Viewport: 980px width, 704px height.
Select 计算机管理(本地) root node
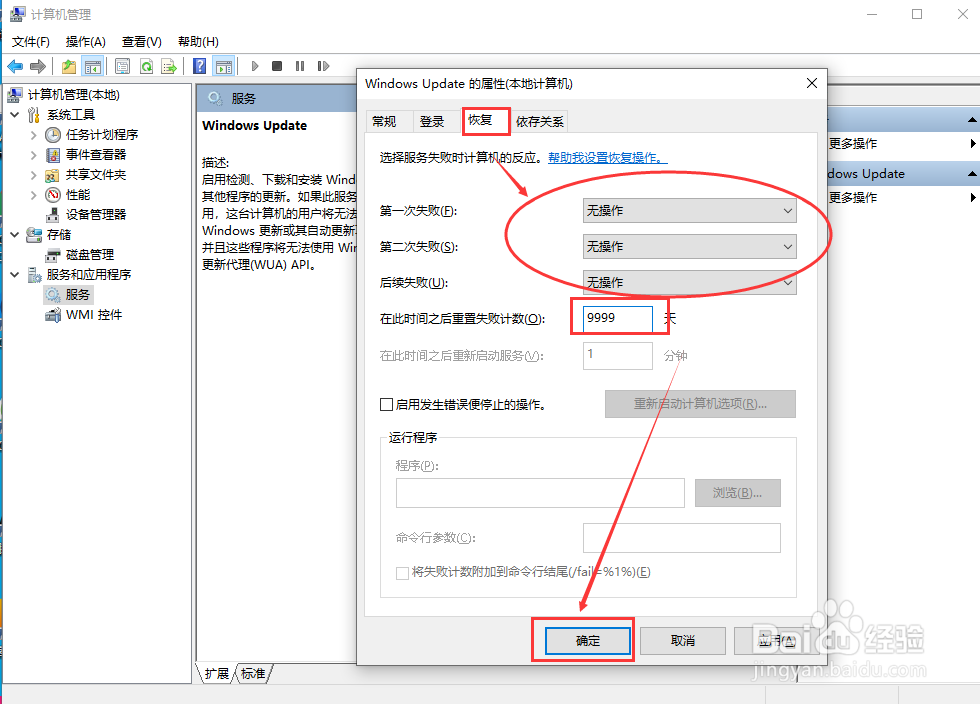(x=73, y=94)
